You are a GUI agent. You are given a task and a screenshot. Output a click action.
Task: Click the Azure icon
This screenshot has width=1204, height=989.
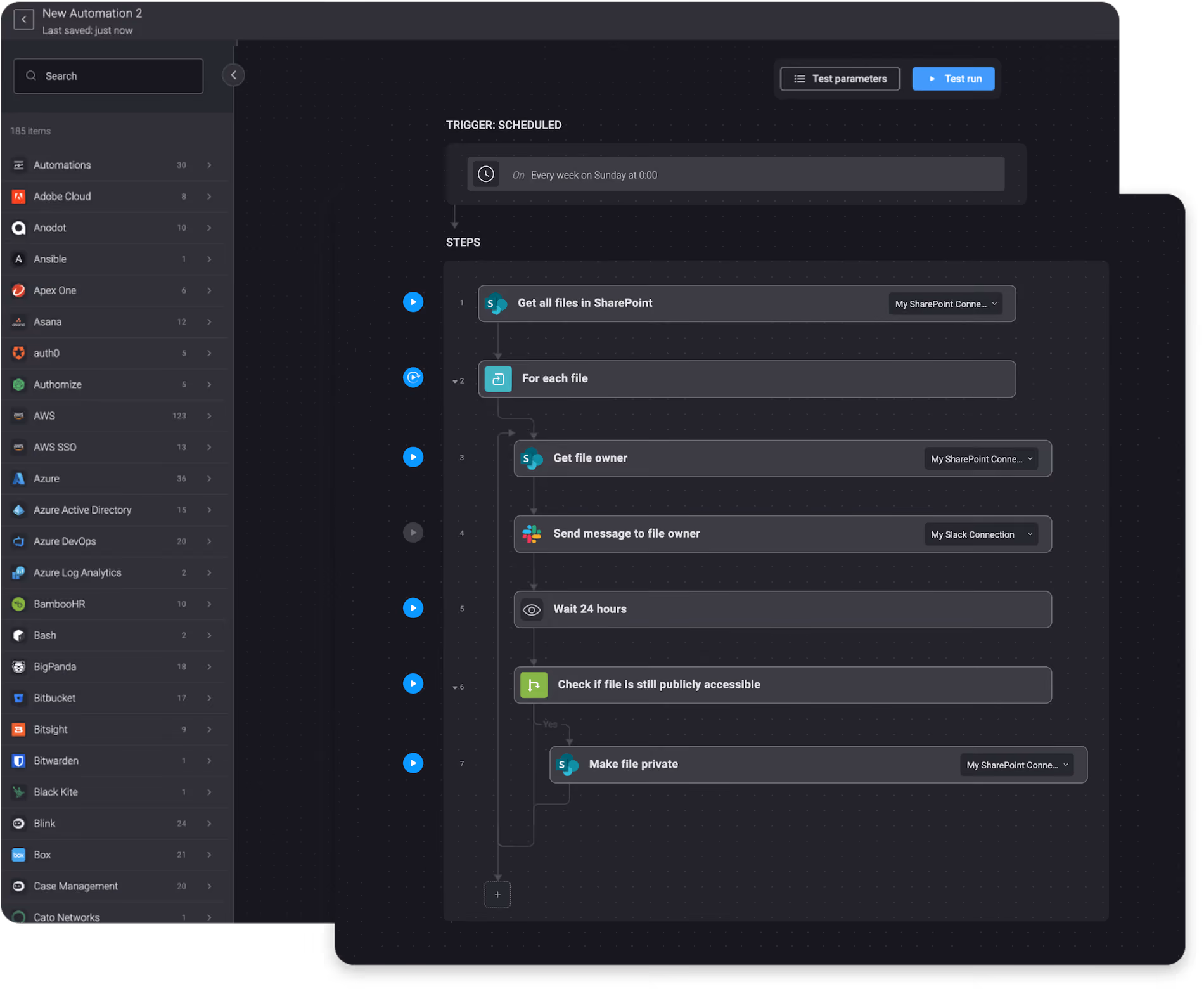click(19, 479)
